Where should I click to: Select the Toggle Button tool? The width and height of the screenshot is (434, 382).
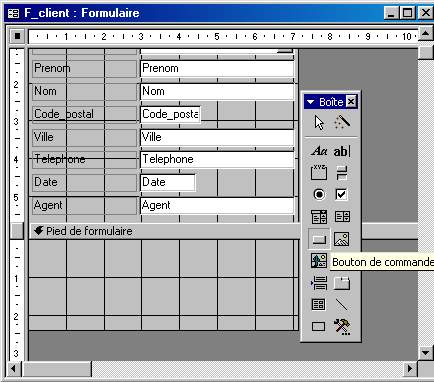(342, 173)
